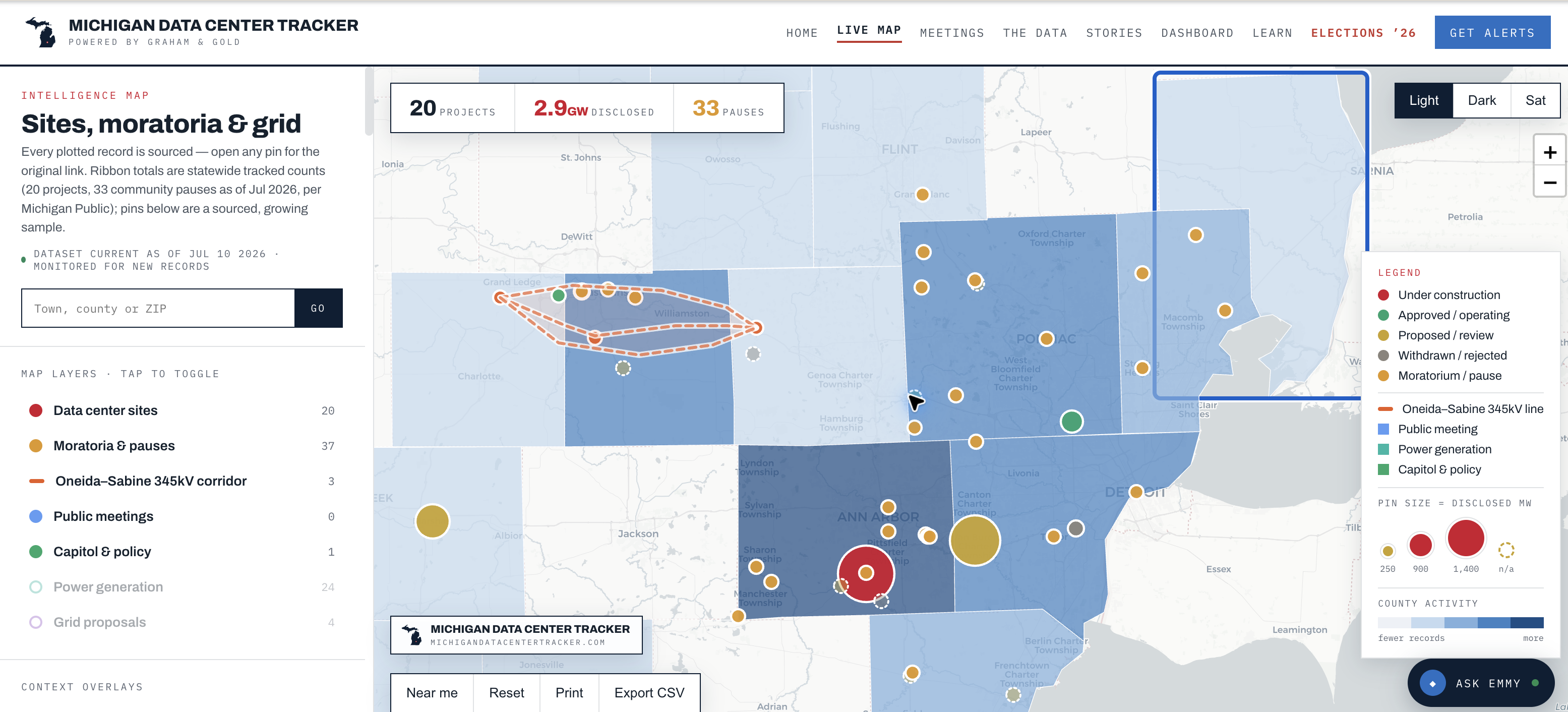
Task: Open the Stories page
Action: (x=1114, y=33)
